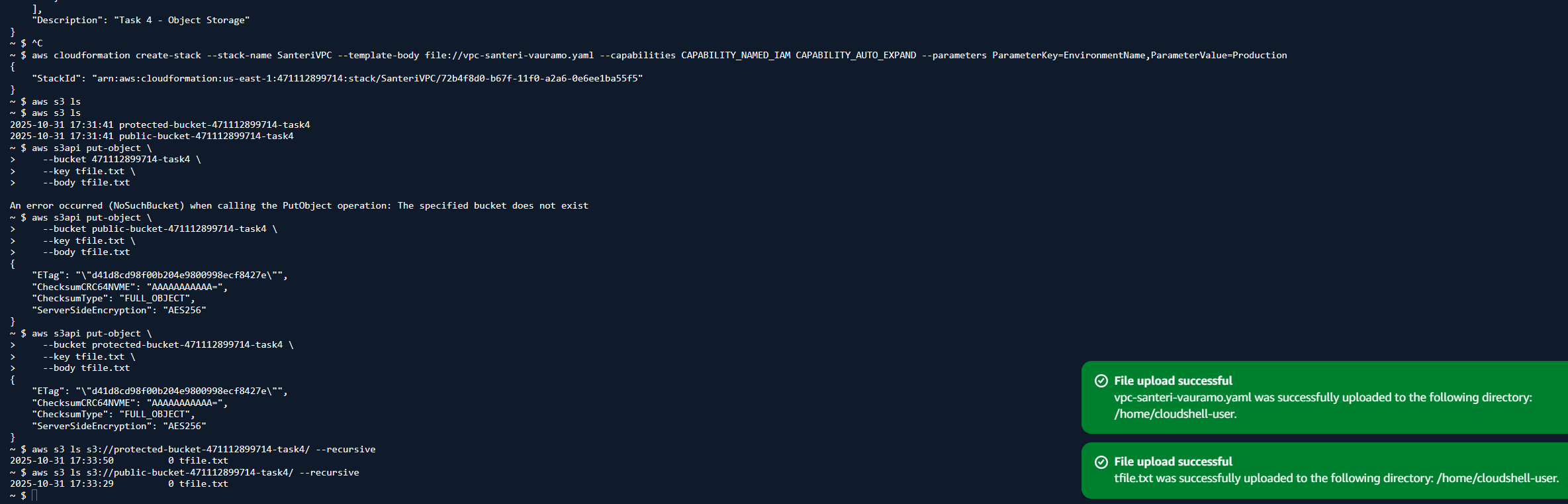The width and height of the screenshot is (1568, 504).
Task: Click the checkmark icon on the vpc-santeri-vauramo.yaml upload notification
Action: (x=1101, y=381)
